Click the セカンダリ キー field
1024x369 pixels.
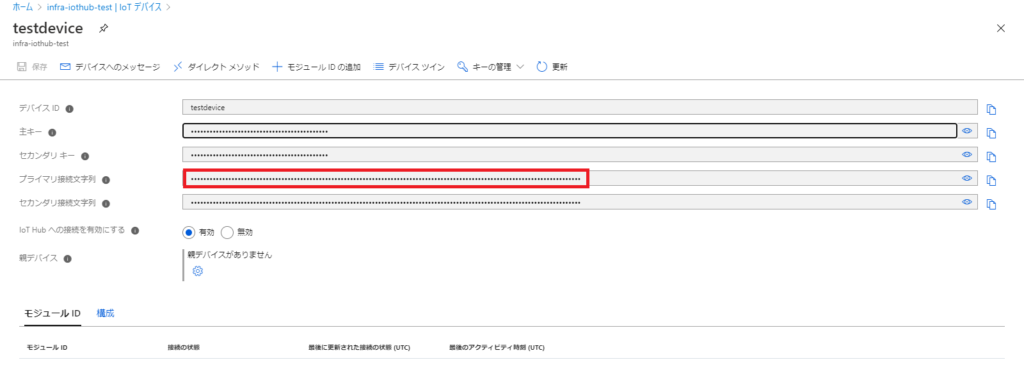[580, 155]
